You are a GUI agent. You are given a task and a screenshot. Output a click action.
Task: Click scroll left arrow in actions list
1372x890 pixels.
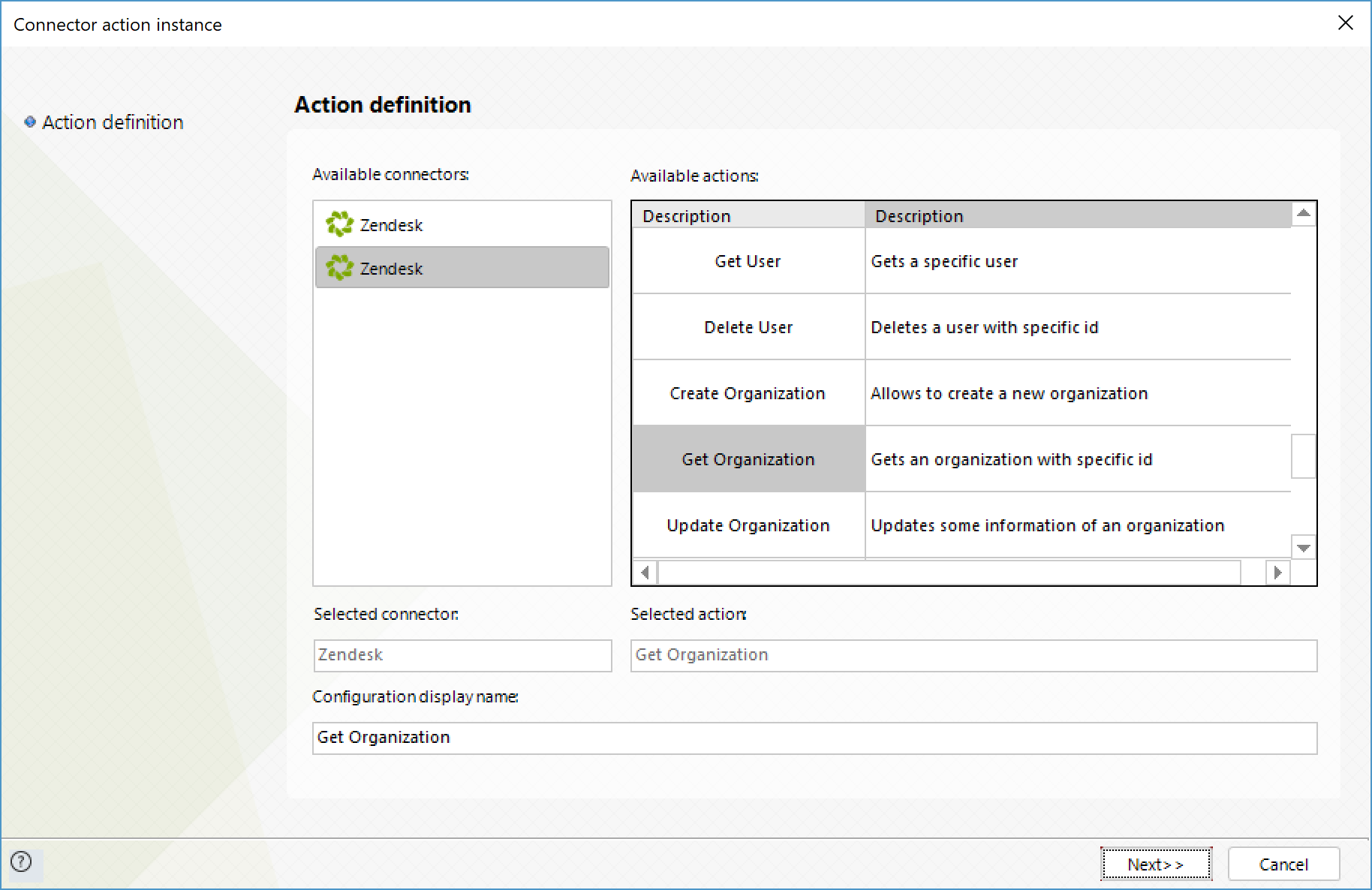point(645,573)
